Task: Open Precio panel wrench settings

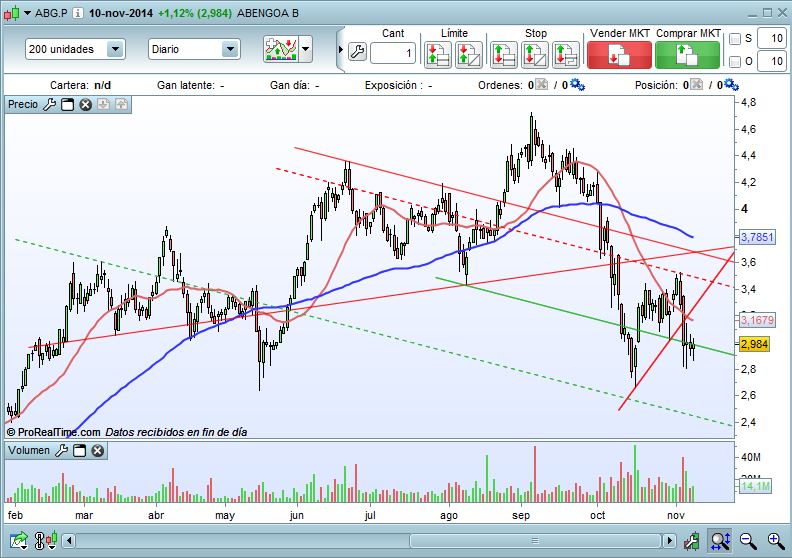Action: click(x=50, y=105)
